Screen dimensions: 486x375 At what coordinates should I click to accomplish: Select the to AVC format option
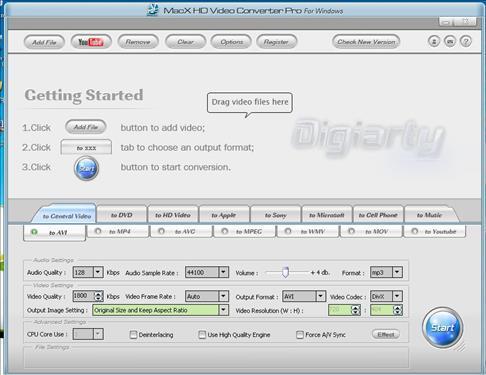point(181,231)
